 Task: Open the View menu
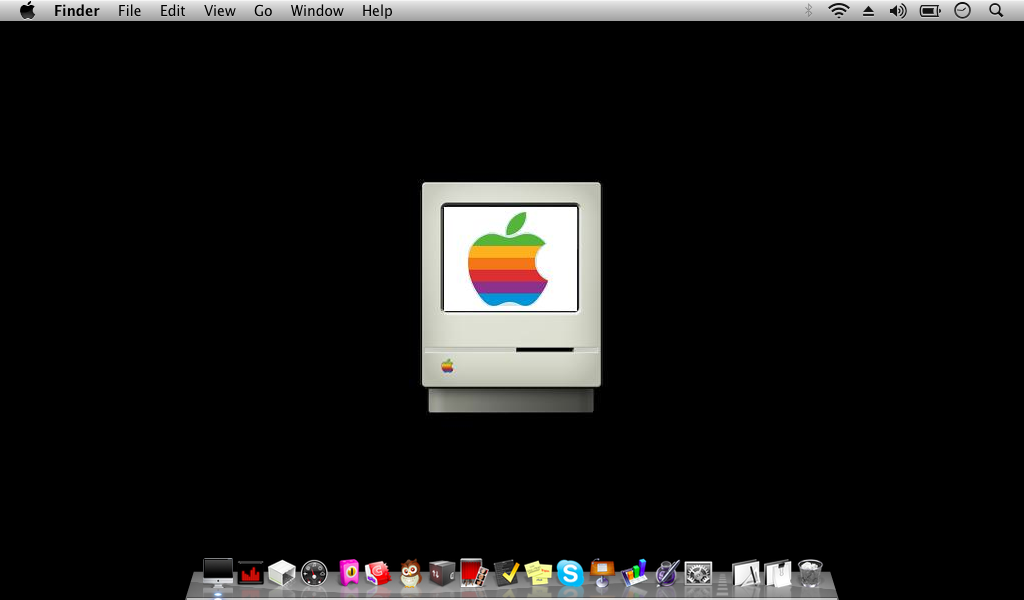point(219,10)
